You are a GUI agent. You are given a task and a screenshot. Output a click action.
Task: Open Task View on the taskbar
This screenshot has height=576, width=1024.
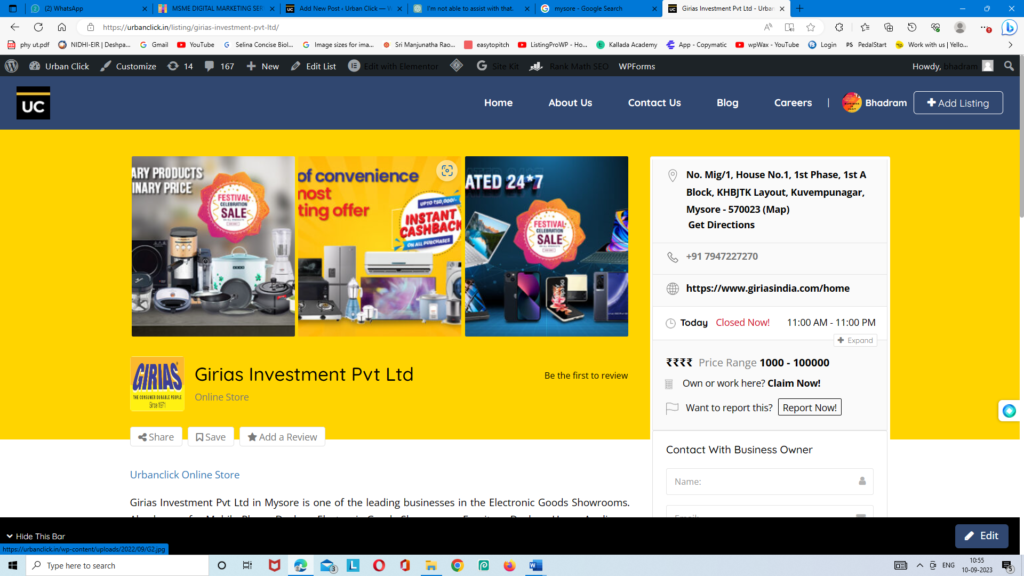click(248, 566)
